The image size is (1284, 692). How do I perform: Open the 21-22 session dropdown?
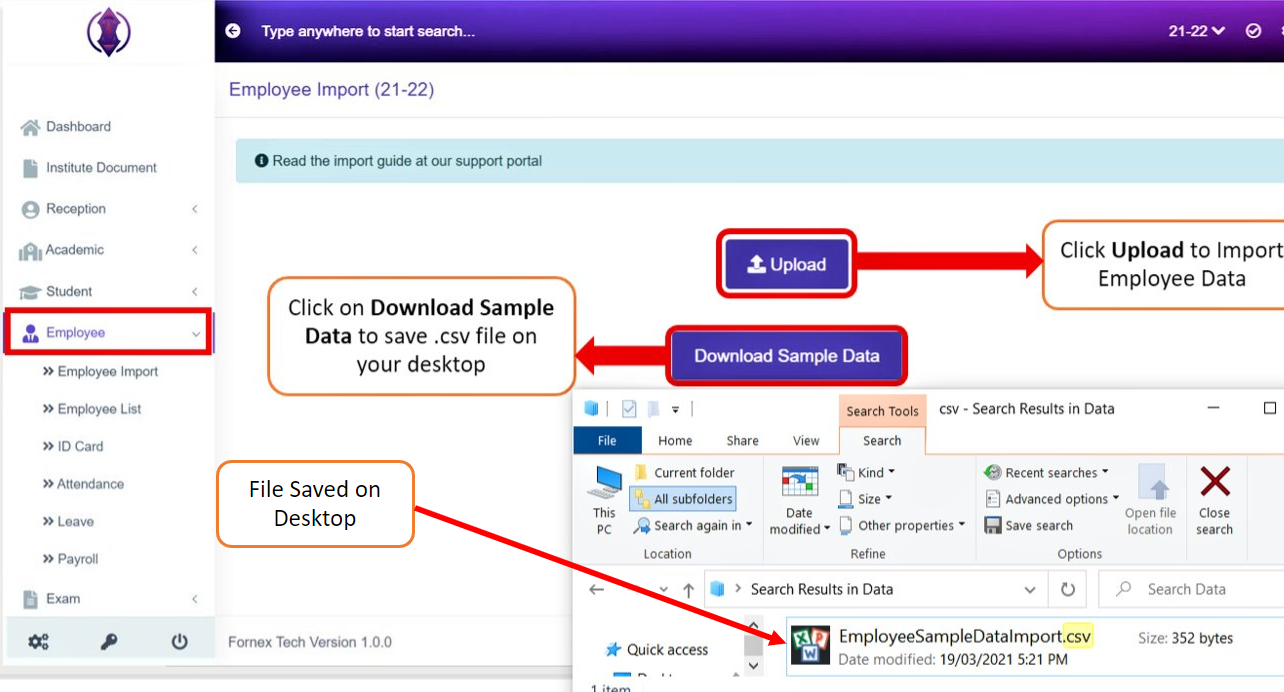[1196, 31]
